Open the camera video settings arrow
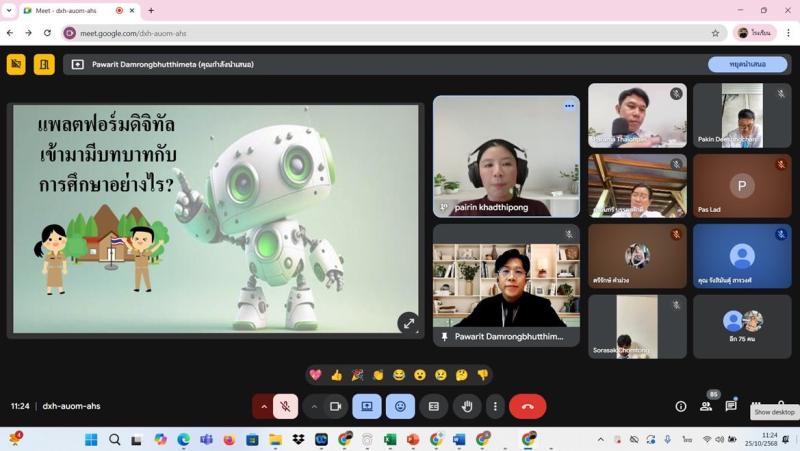This screenshot has height=451, width=800. (314, 406)
